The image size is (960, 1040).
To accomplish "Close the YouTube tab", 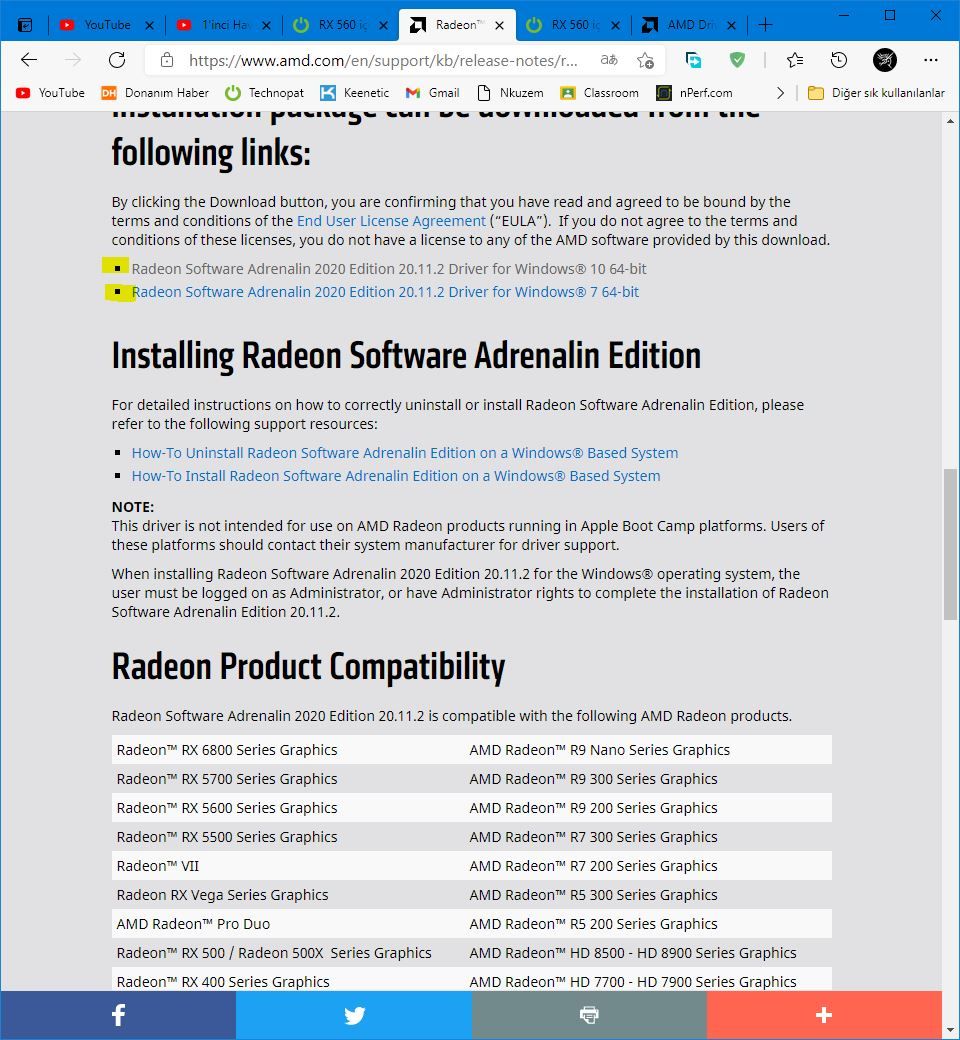I will 149,25.
